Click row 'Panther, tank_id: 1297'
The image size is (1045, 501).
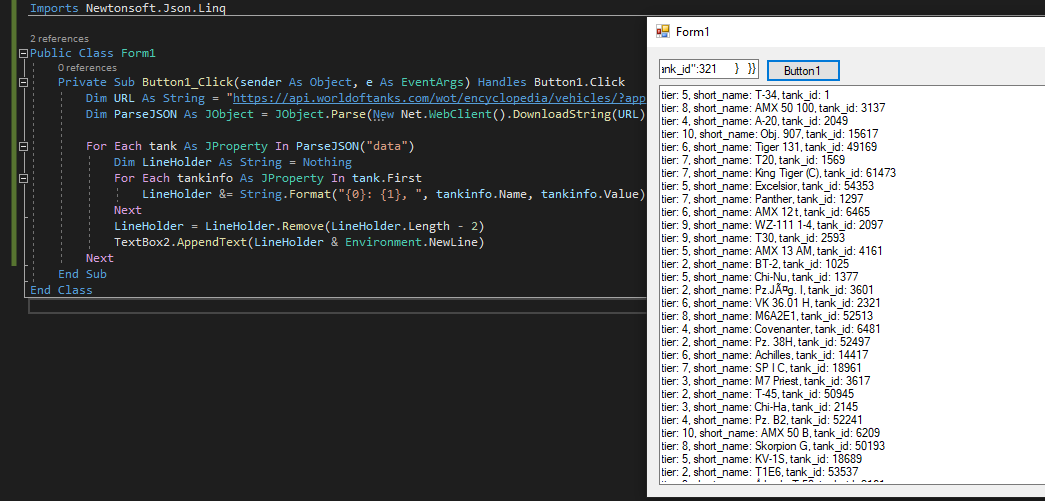[762, 199]
